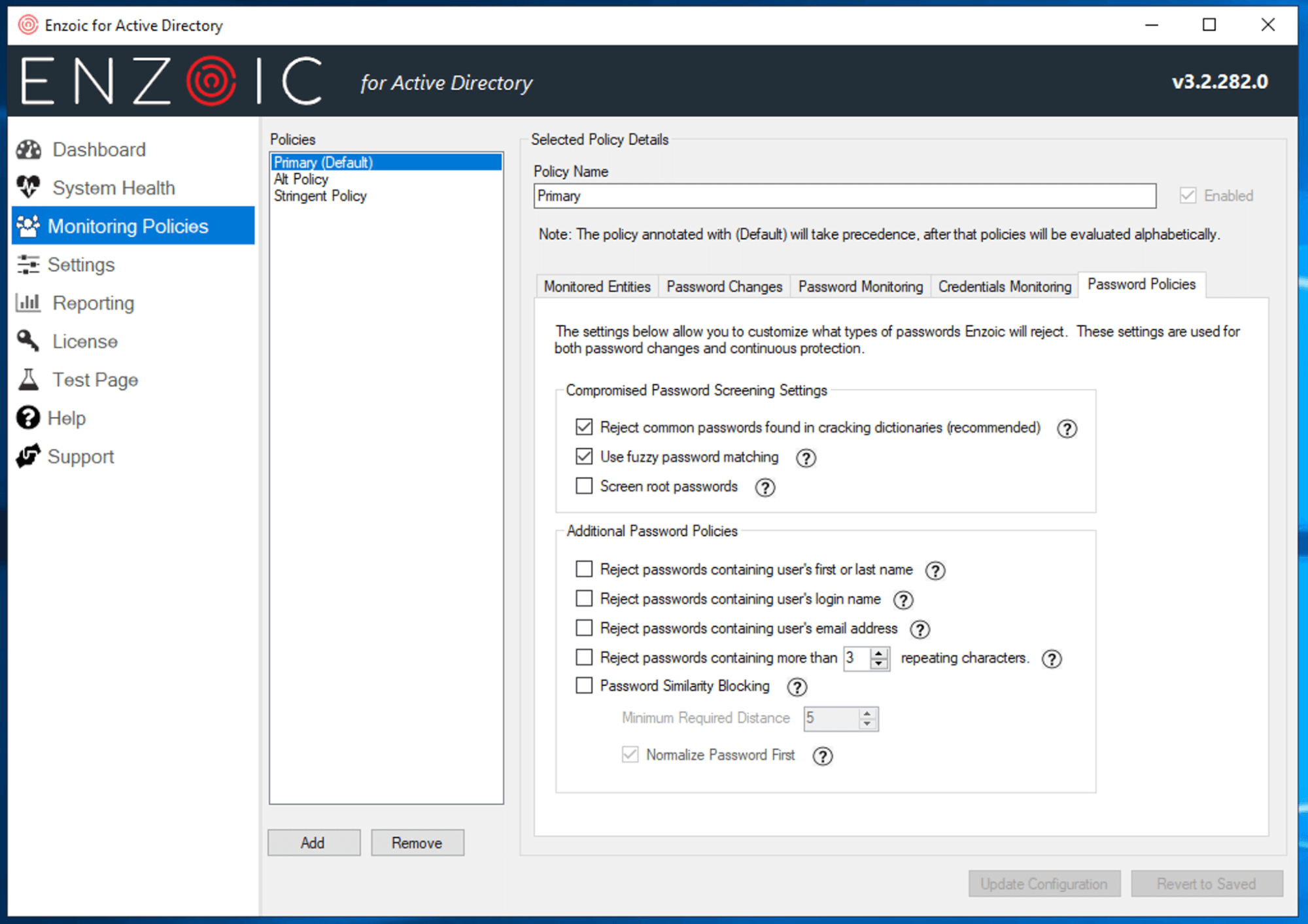Switch to Monitored Entities tab

pos(597,286)
